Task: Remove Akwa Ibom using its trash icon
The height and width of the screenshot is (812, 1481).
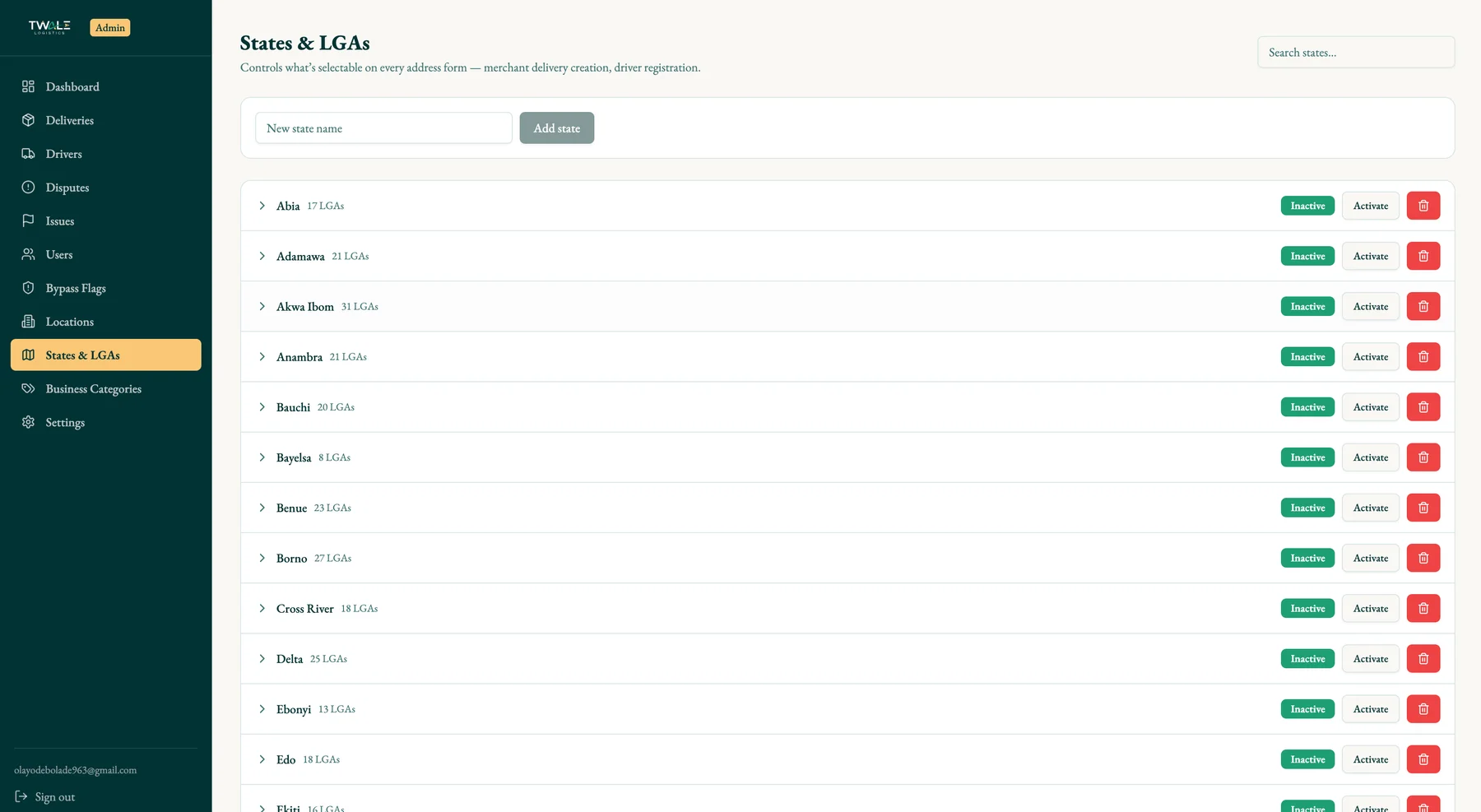Action: pyautogui.click(x=1423, y=306)
